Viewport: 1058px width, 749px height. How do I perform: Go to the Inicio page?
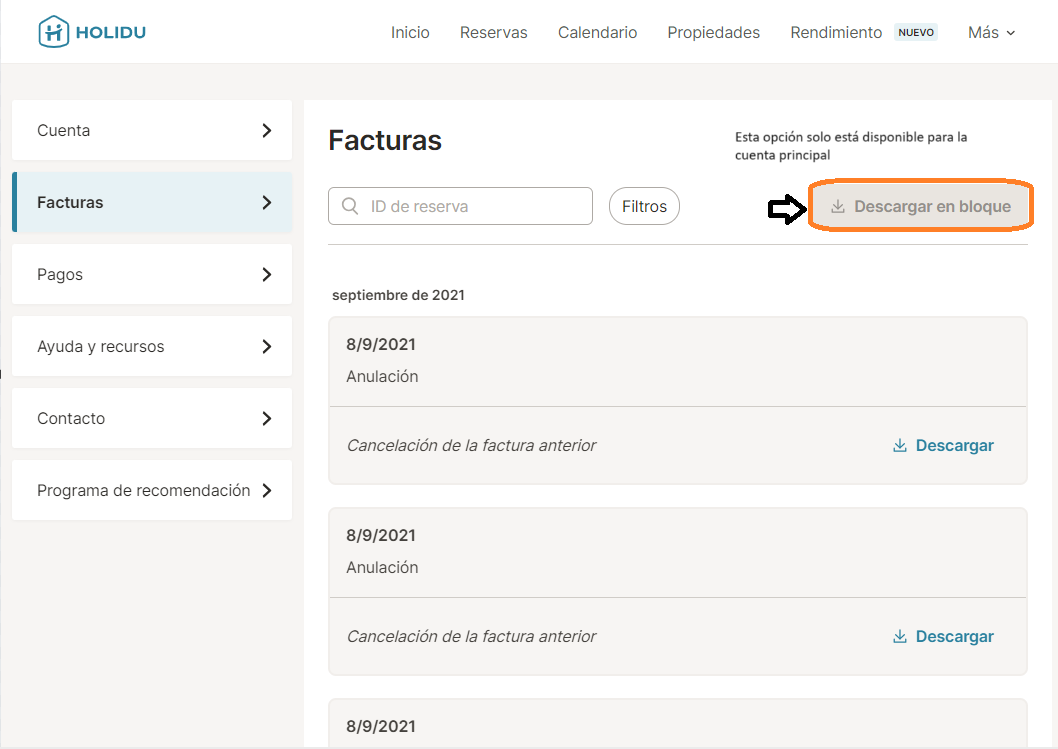click(410, 33)
